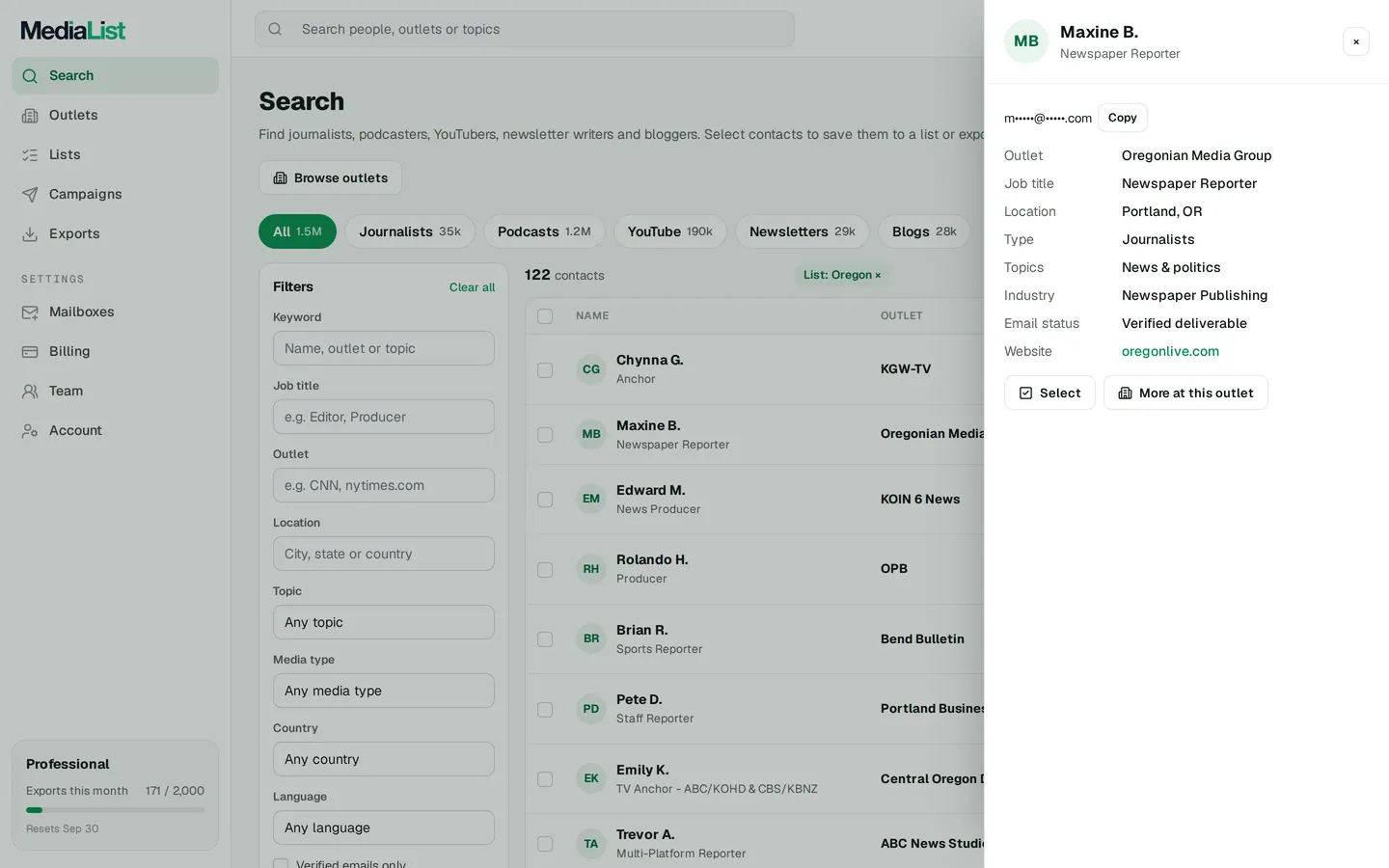The width and height of the screenshot is (1389, 868).
Task: Open Mailboxes settings
Action: (115, 312)
